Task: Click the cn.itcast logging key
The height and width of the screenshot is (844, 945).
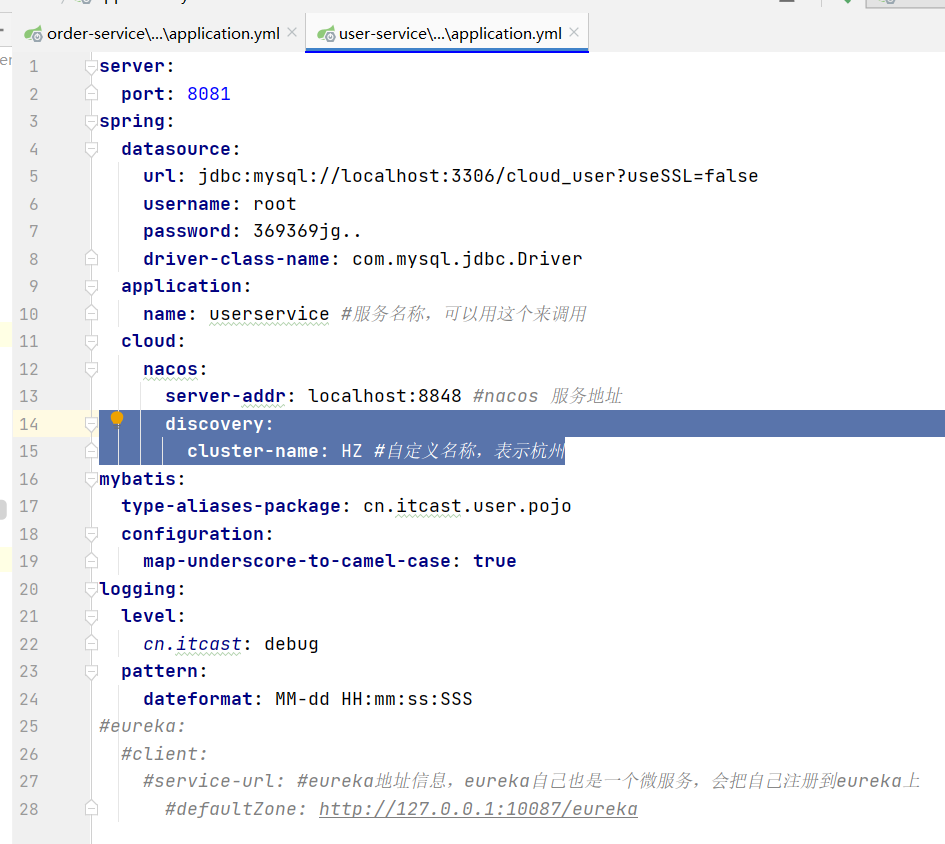Action: pos(192,644)
